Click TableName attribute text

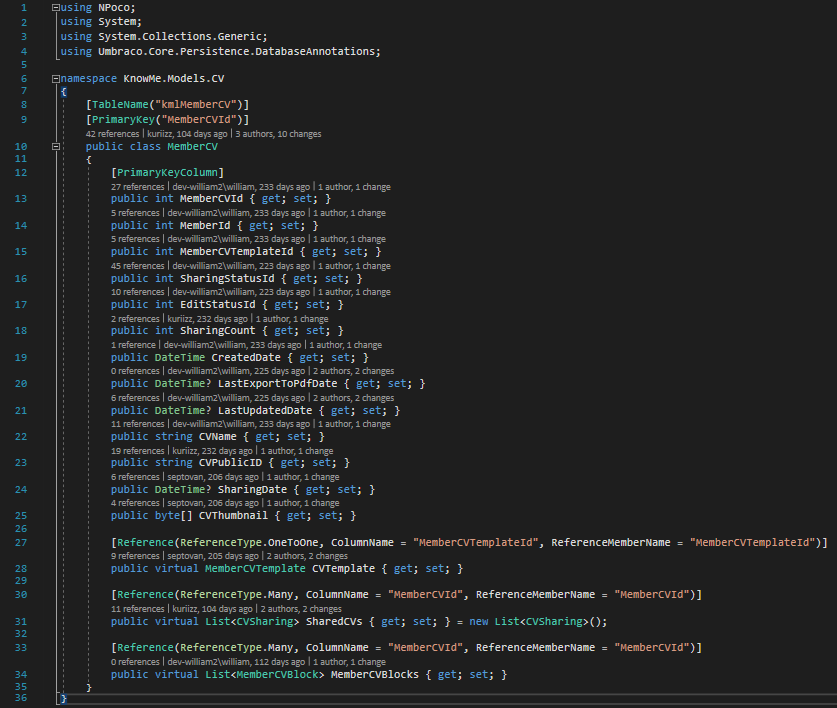click(x=120, y=105)
